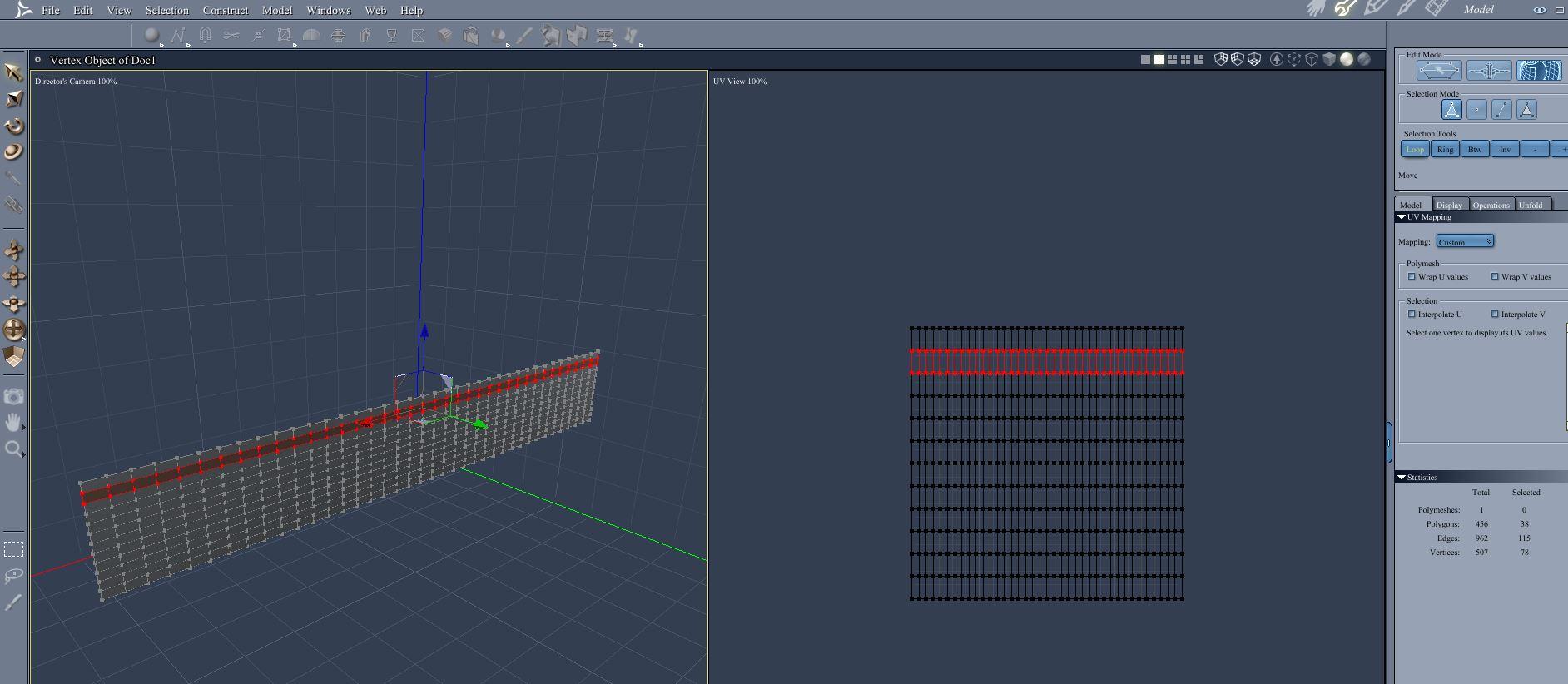Switch Selection Mode to edge
The height and width of the screenshot is (684, 1568).
pos(1501,110)
